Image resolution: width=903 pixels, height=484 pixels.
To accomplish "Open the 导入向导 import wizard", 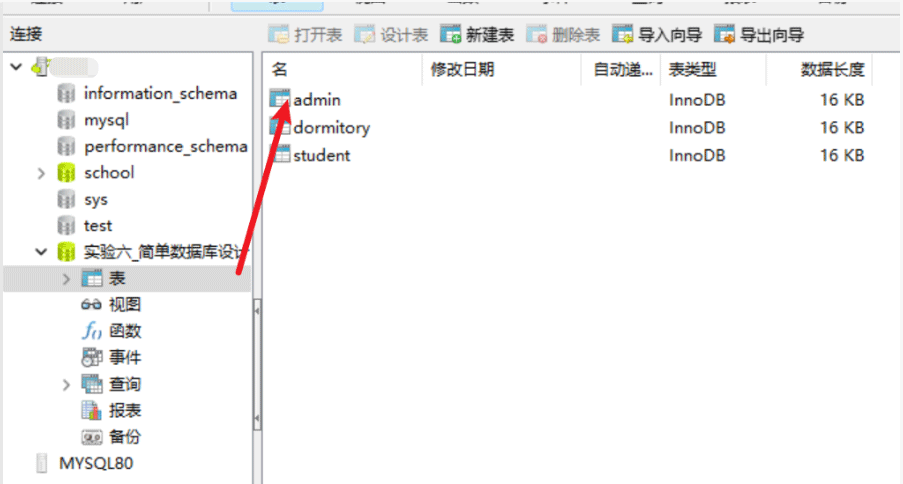I will (x=657, y=35).
